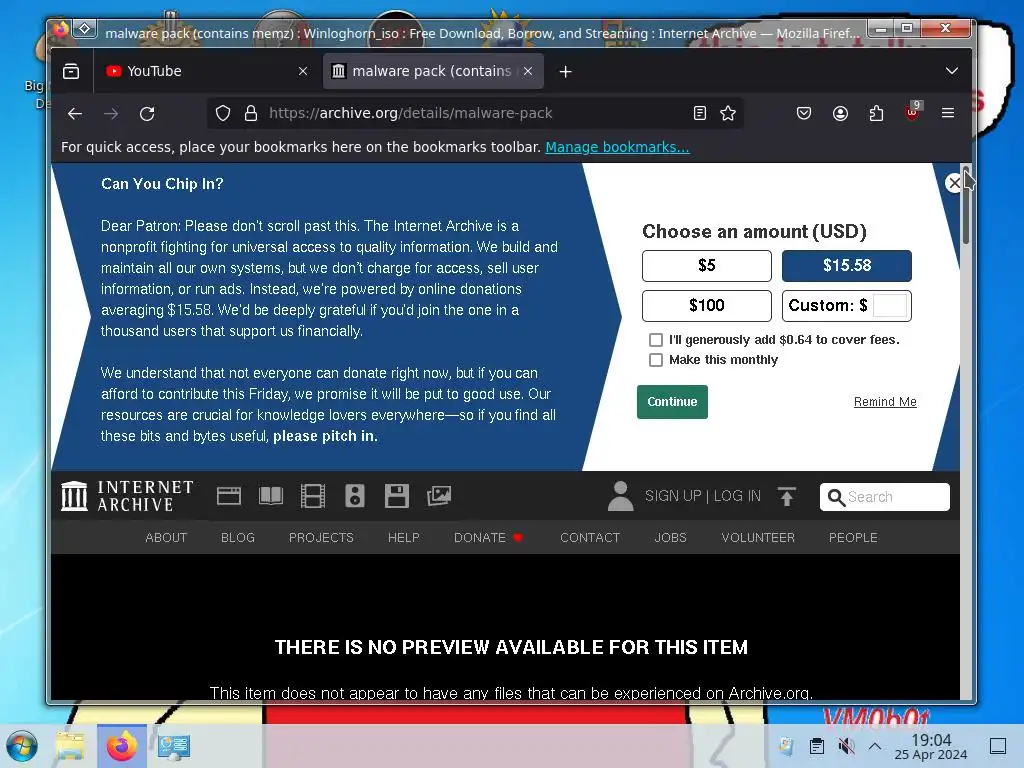Screen dimensions: 1024x768
Task: Open the Manage bookmarks link
Action: (617, 147)
